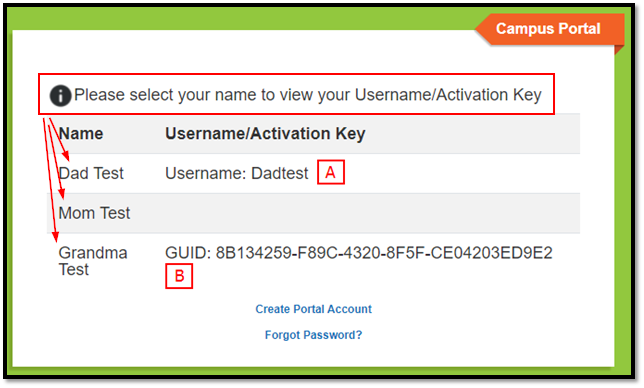Viewport: 644px width, 388px height.
Task: Click the black info circle icon
Action: coord(60,96)
